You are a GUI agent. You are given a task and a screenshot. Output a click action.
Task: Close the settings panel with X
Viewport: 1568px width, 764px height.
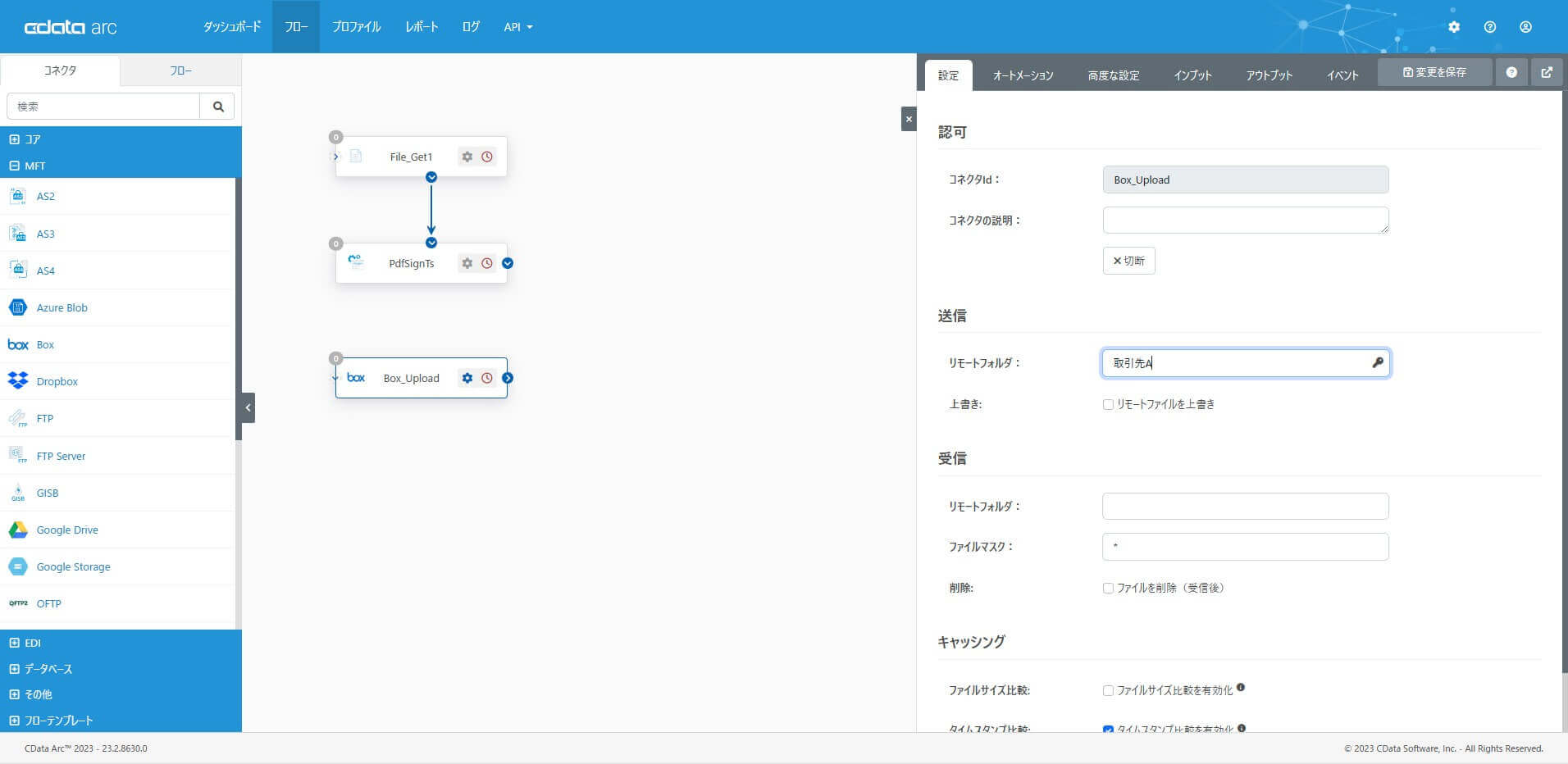pos(909,119)
